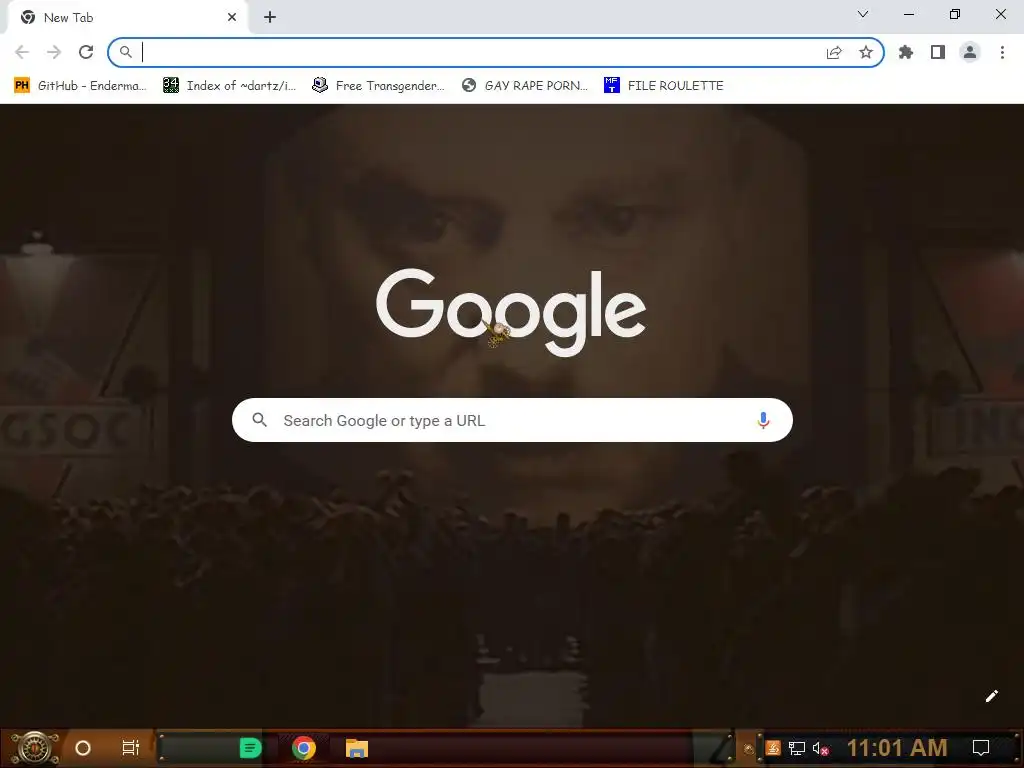The image size is (1024, 768).
Task: Open the Index of ~dartz bookmark
Action: [x=229, y=86]
